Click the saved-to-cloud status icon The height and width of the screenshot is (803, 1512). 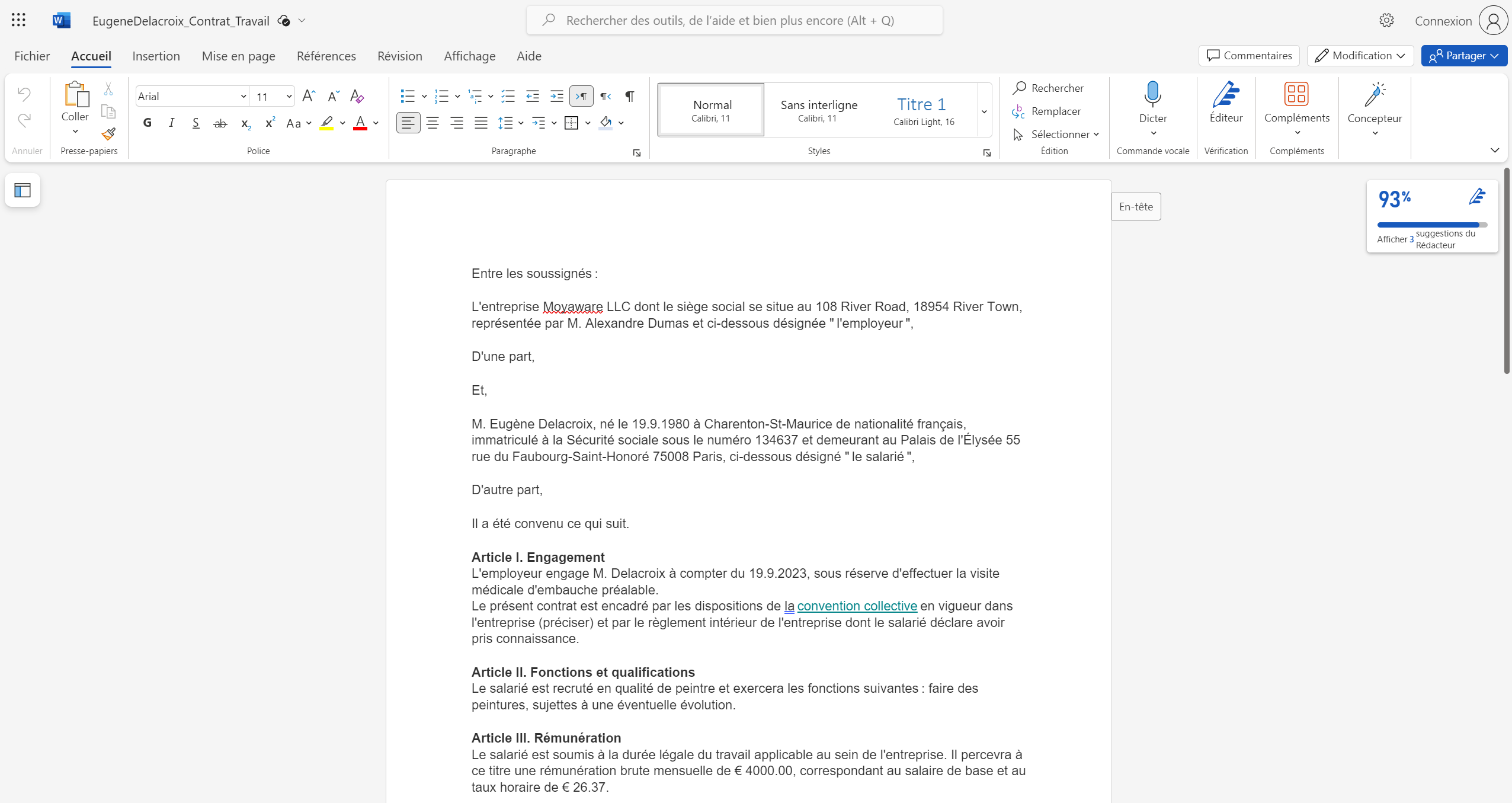pyautogui.click(x=284, y=21)
